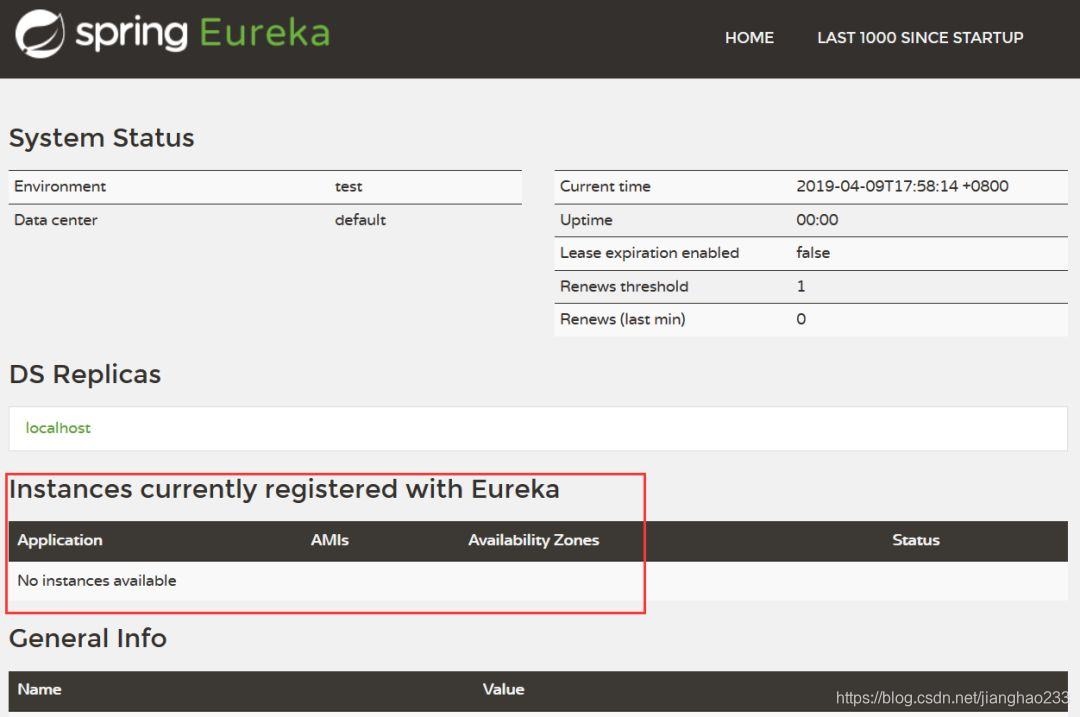Select the timestamp 2019-04-09T17:58:14 +0800
This screenshot has height=717, width=1080.
(902, 186)
